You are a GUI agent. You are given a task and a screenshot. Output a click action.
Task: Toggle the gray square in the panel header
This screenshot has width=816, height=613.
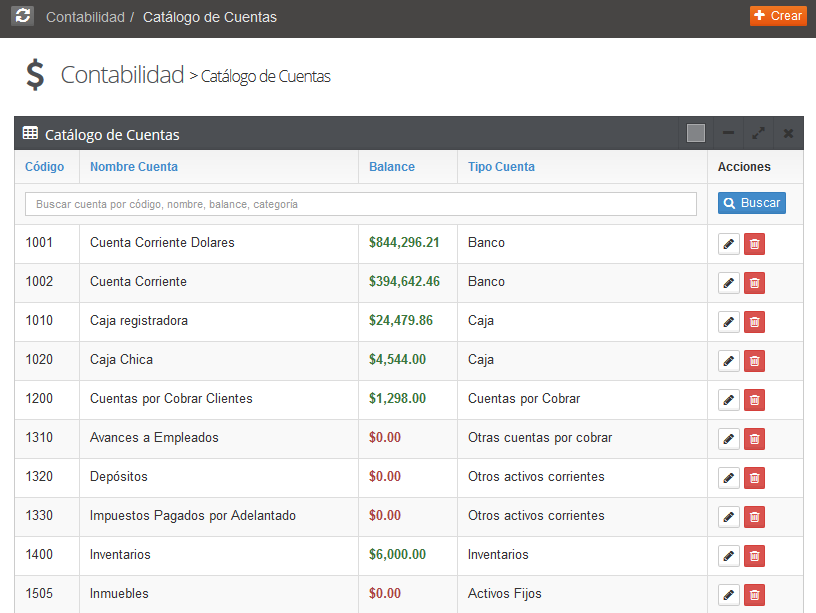[695, 132]
